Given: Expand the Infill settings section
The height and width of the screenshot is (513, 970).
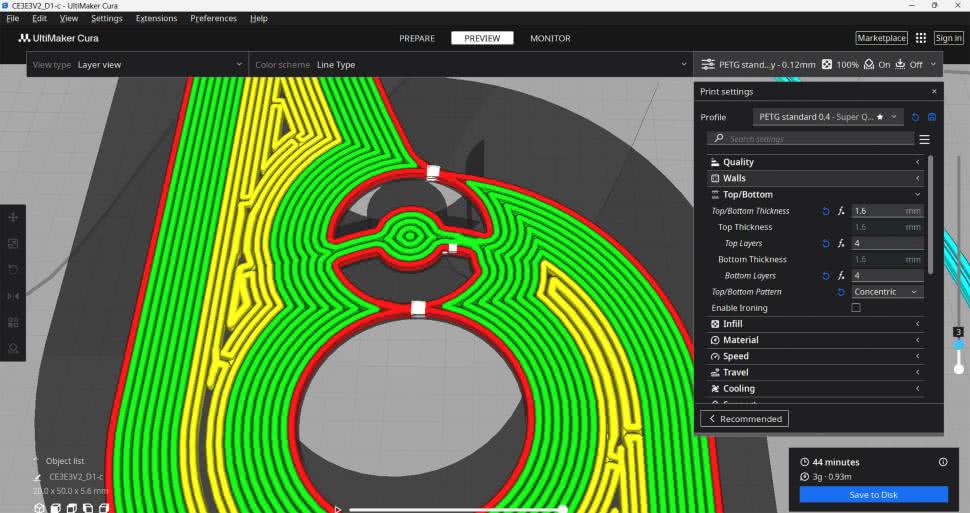Looking at the screenshot, I should [815, 324].
